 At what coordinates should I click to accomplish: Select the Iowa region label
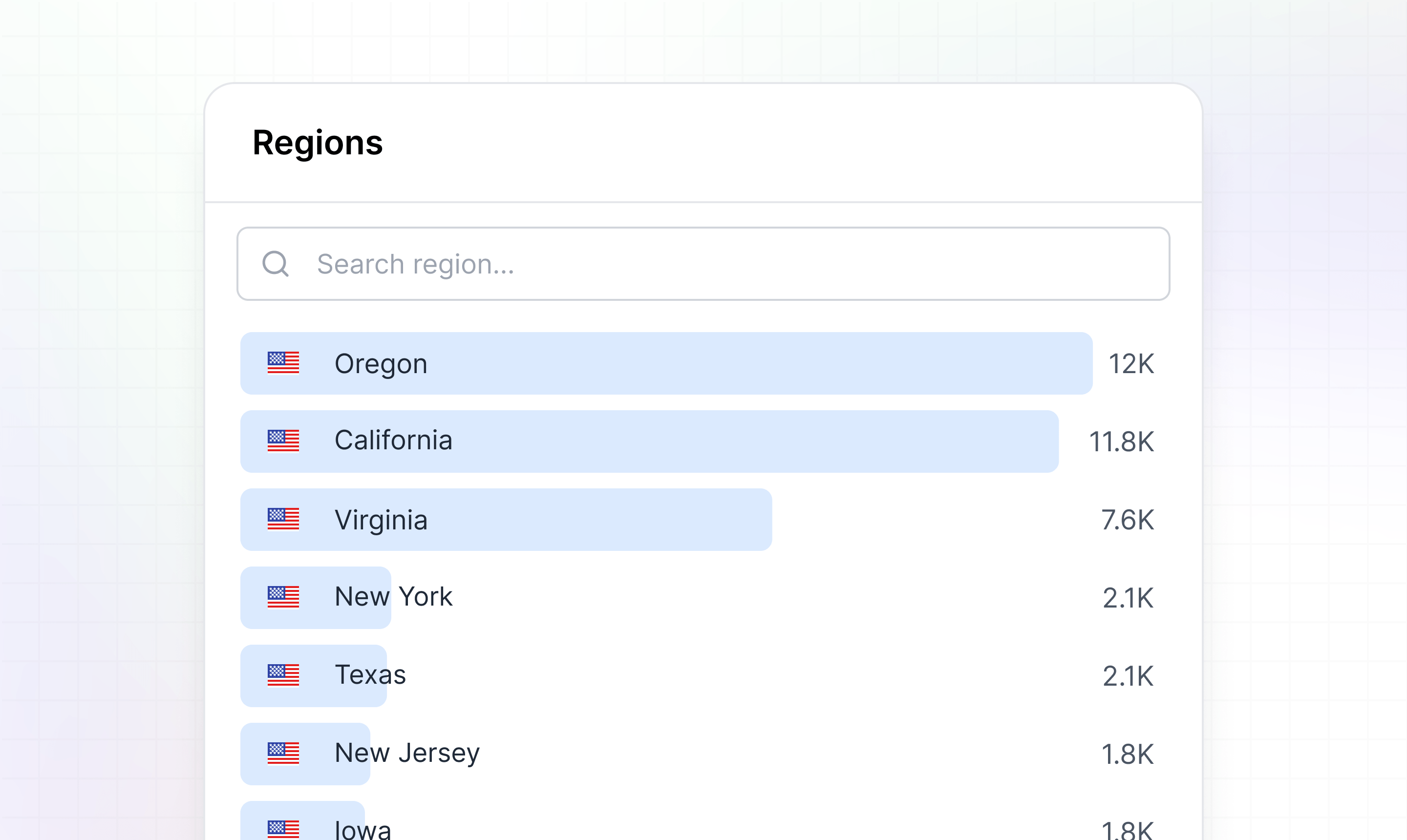pyautogui.click(x=363, y=830)
